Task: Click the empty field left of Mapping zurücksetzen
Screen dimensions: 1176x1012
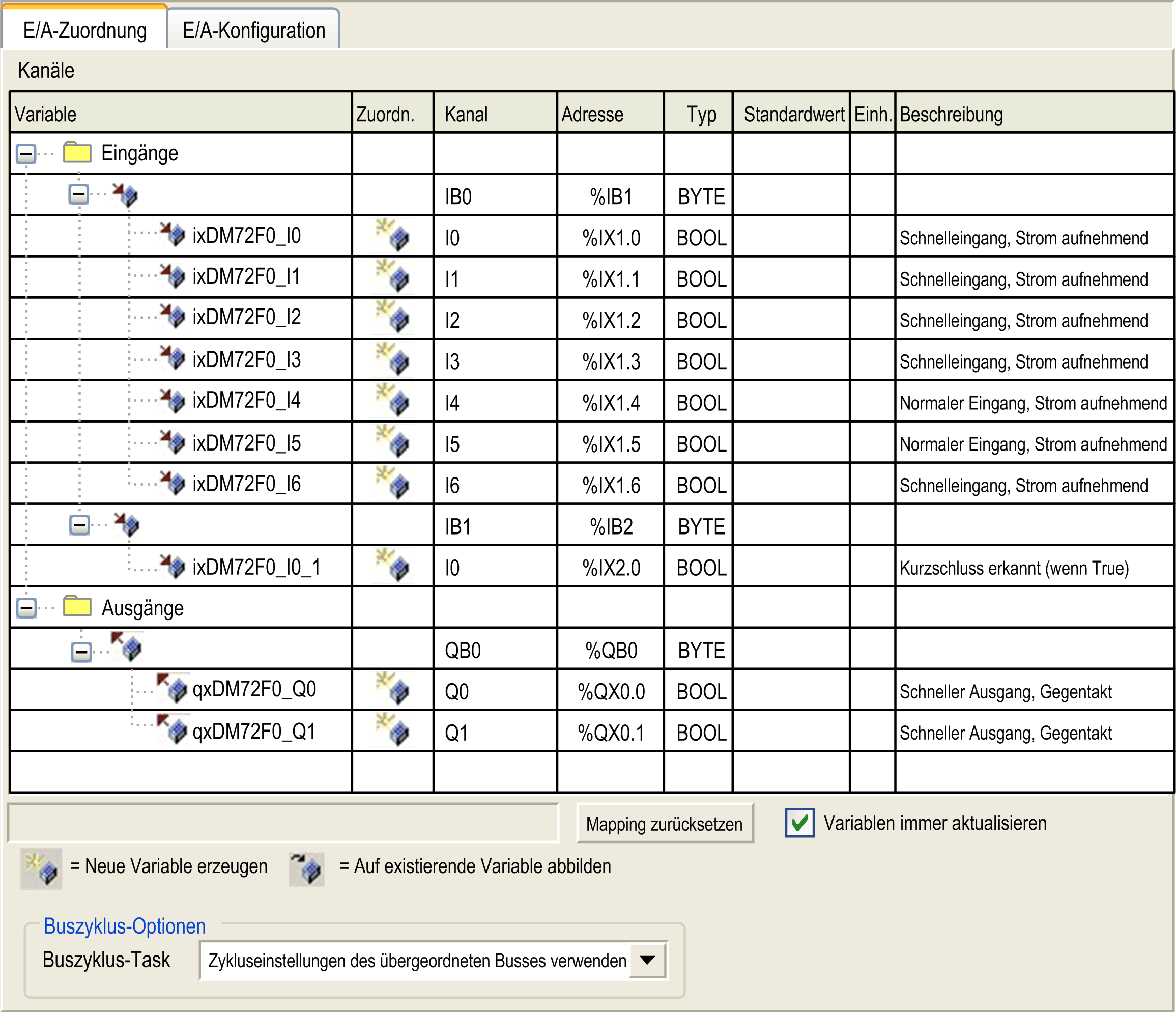Action: click(283, 822)
